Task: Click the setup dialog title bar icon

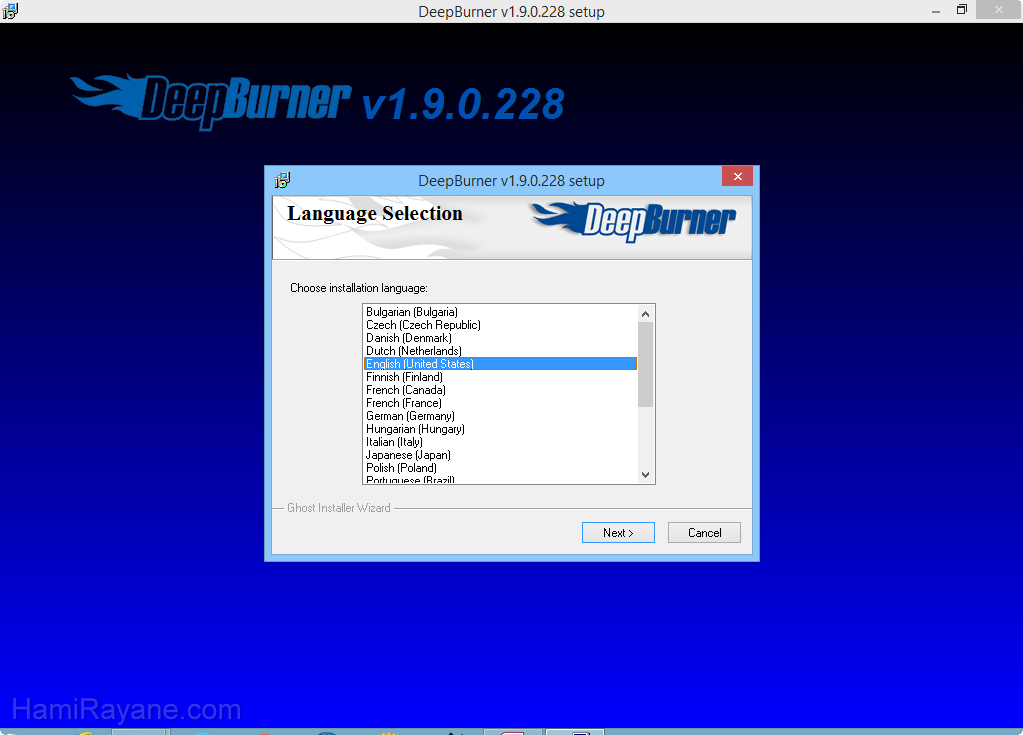Action: (282, 180)
